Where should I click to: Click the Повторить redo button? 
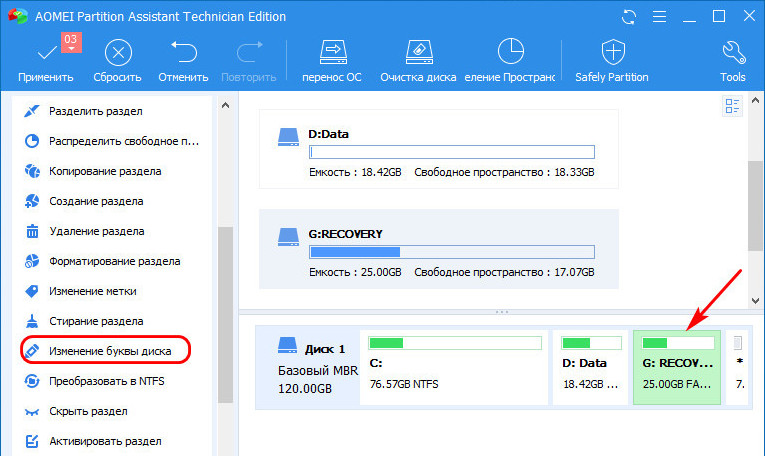[249, 61]
